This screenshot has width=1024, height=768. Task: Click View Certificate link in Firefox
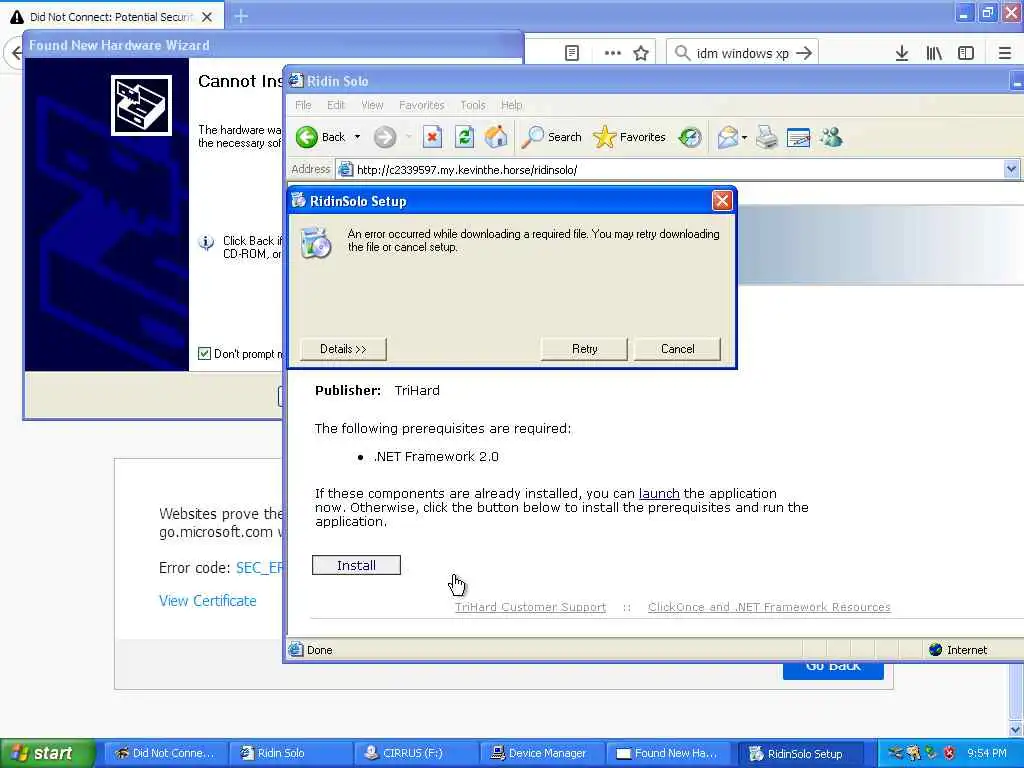208,601
